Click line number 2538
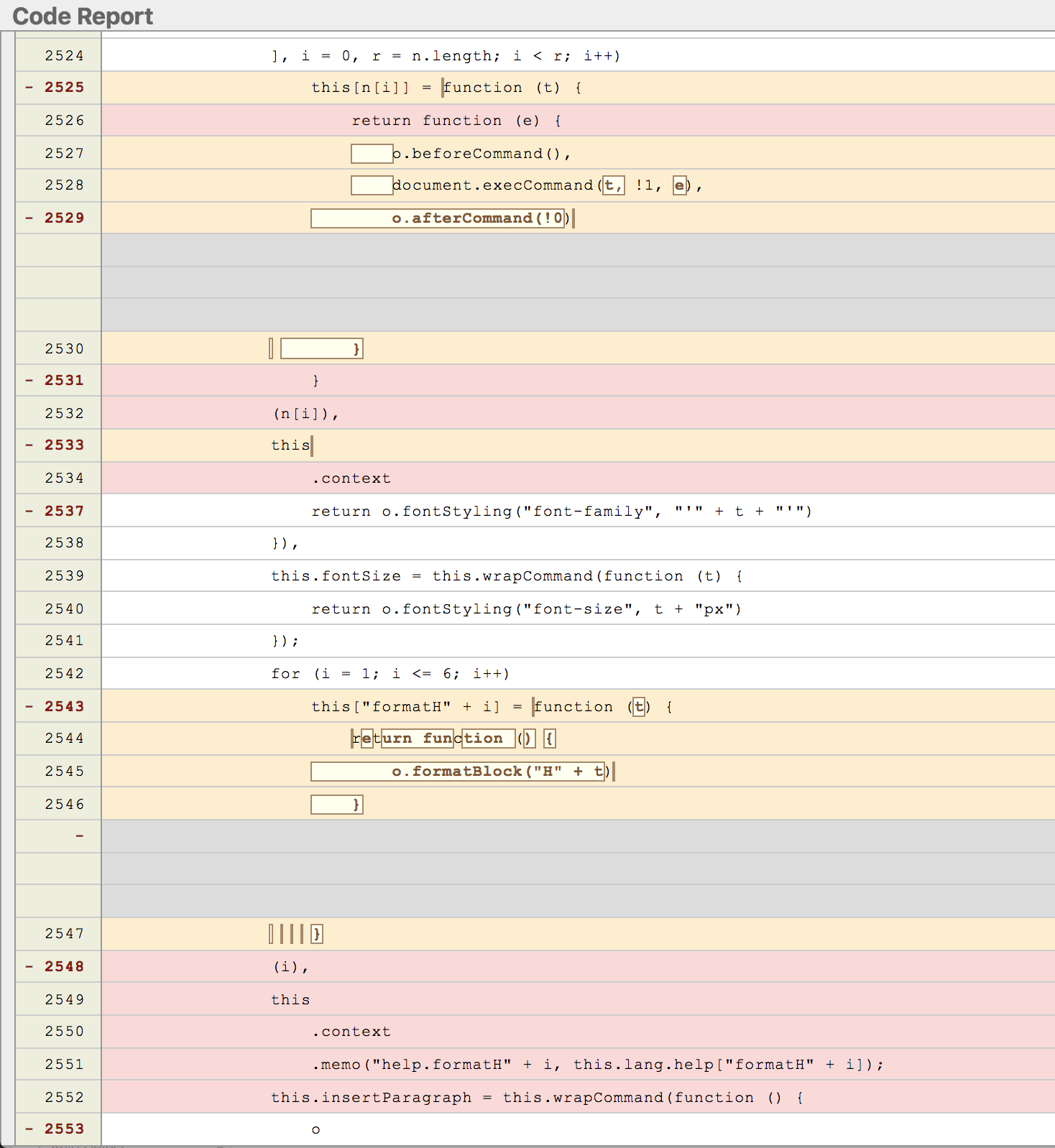Viewport: 1055px width, 1148px height. pyautogui.click(x=64, y=543)
